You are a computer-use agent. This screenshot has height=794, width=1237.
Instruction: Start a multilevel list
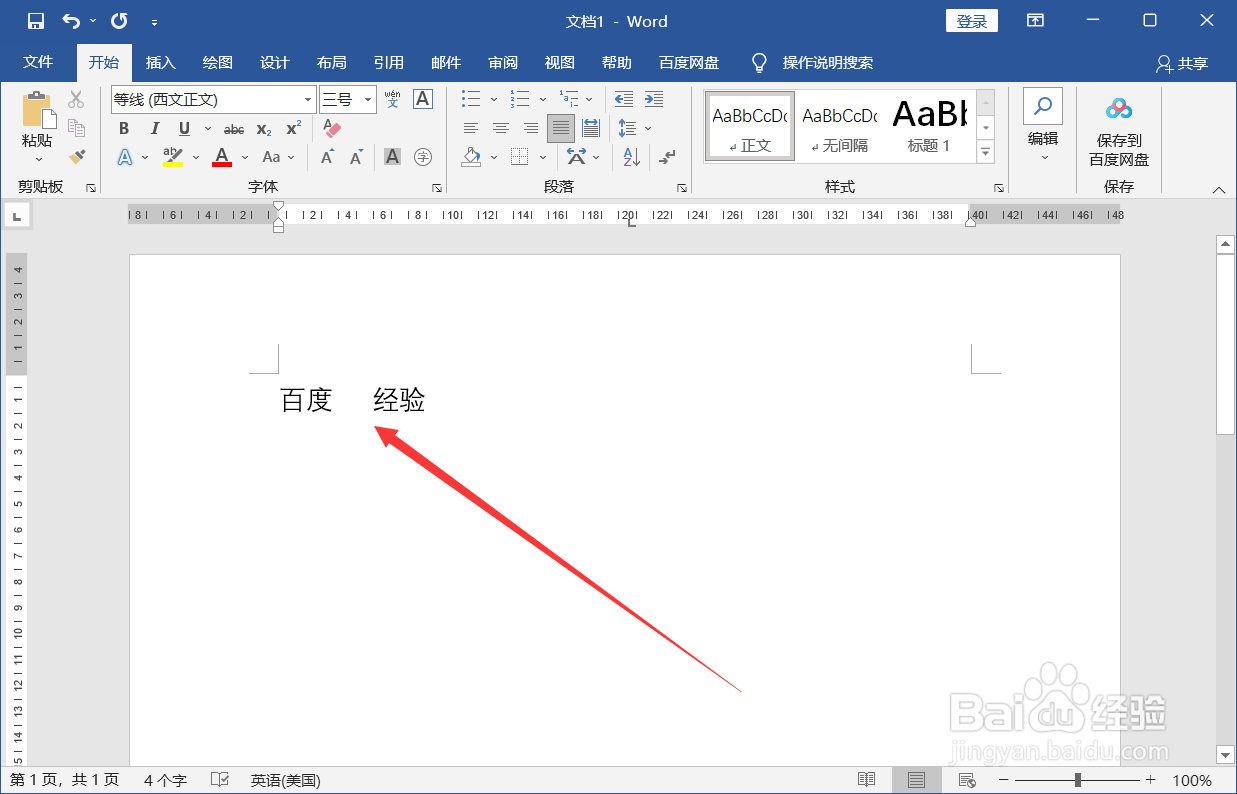click(x=569, y=99)
